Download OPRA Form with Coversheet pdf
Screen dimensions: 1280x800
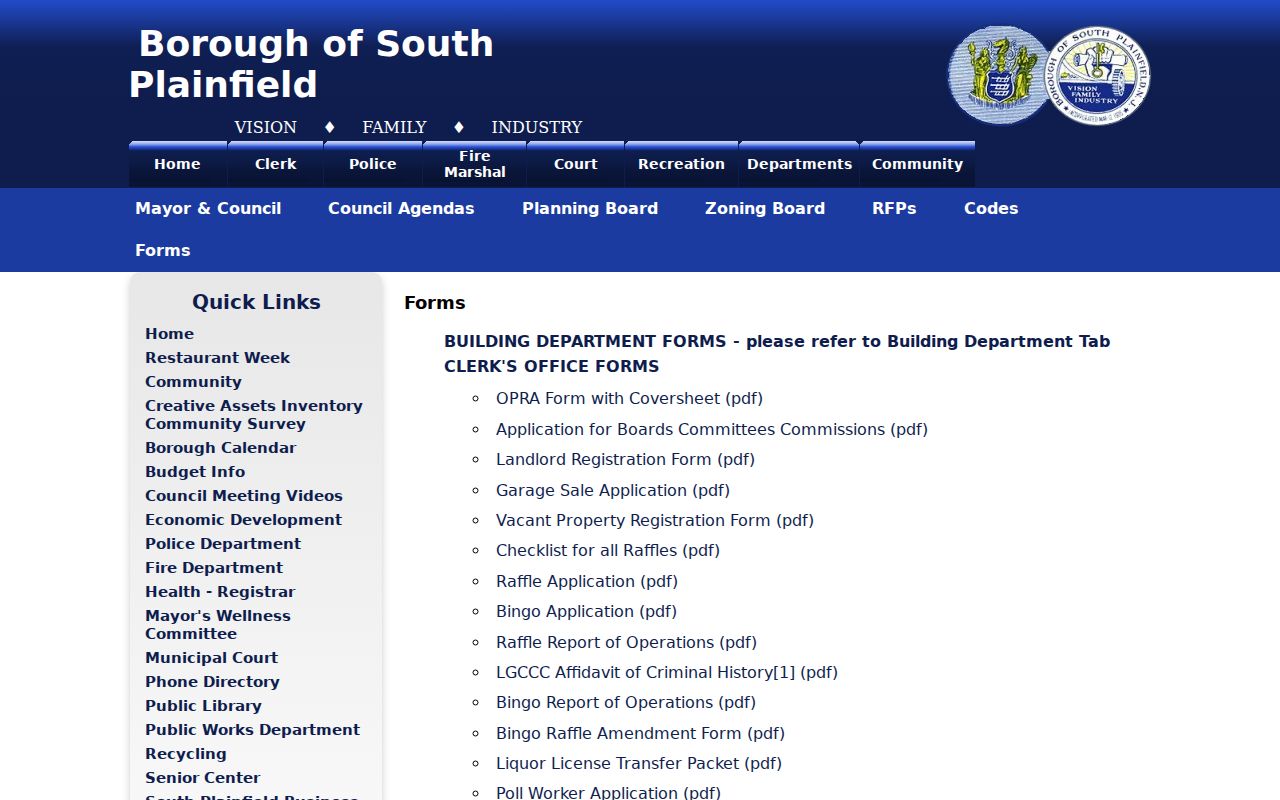(629, 399)
